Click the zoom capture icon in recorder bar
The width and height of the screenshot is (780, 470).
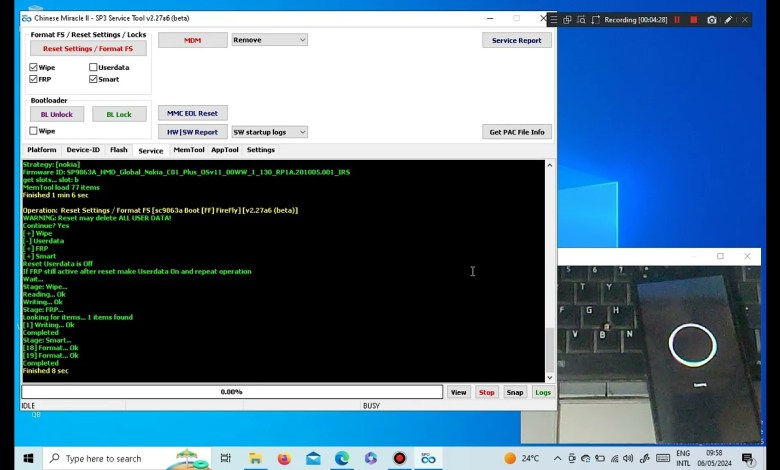[581, 20]
